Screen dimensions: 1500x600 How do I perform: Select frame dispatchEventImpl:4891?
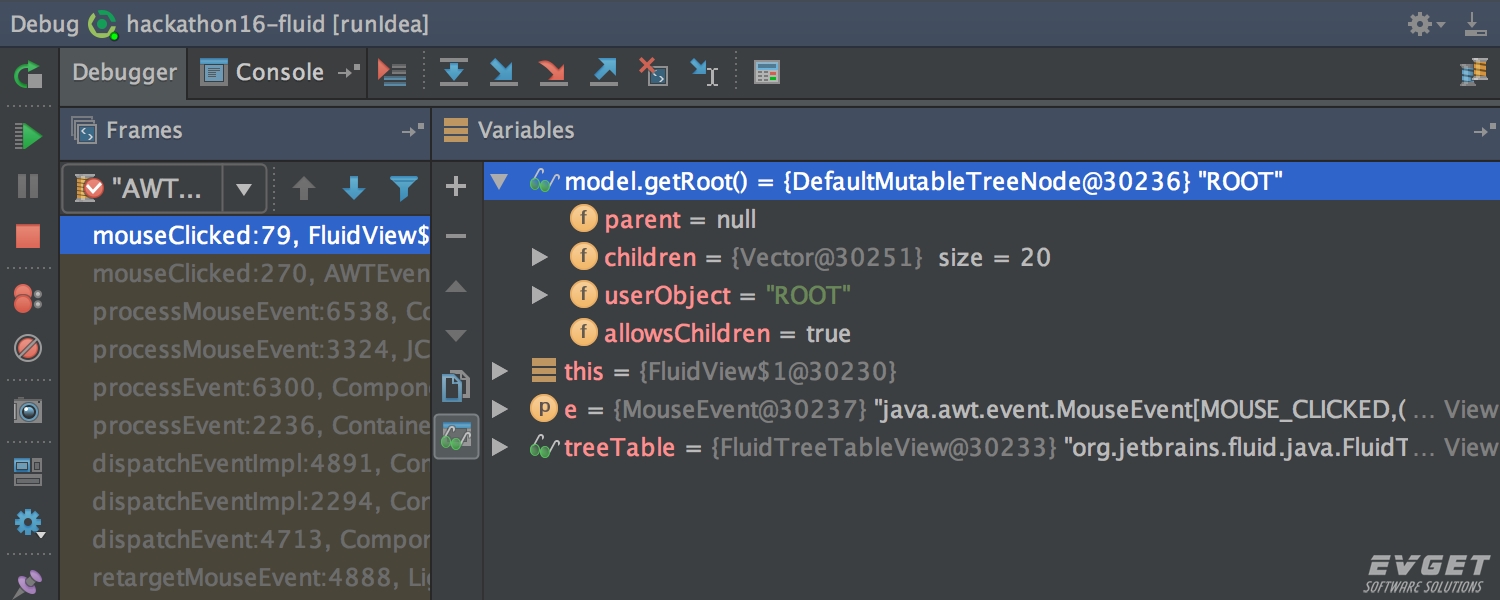245,464
